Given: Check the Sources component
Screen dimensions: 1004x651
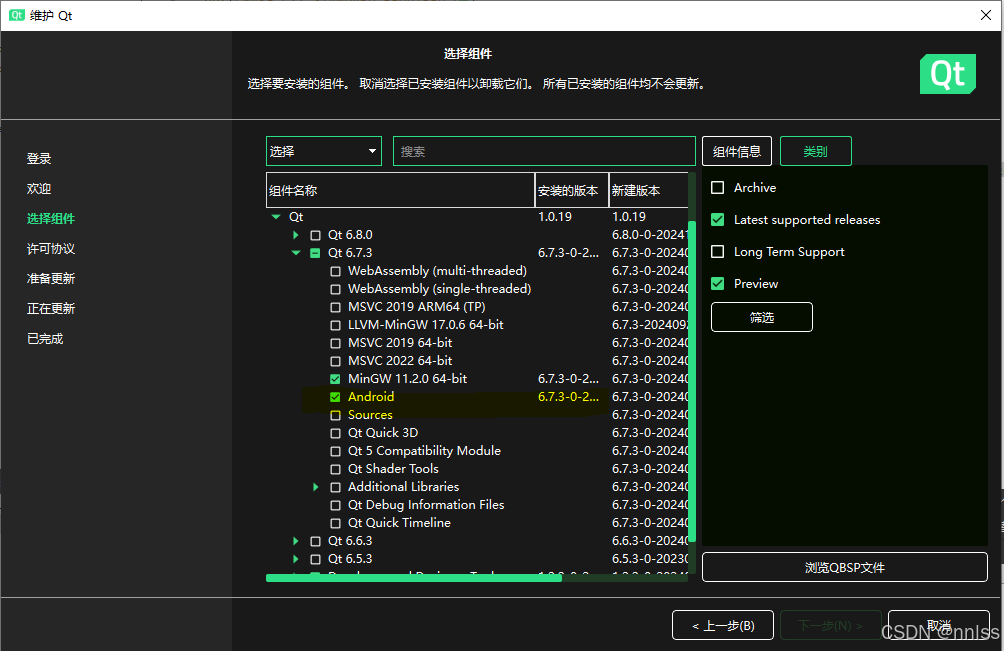Looking at the screenshot, I should (335, 415).
